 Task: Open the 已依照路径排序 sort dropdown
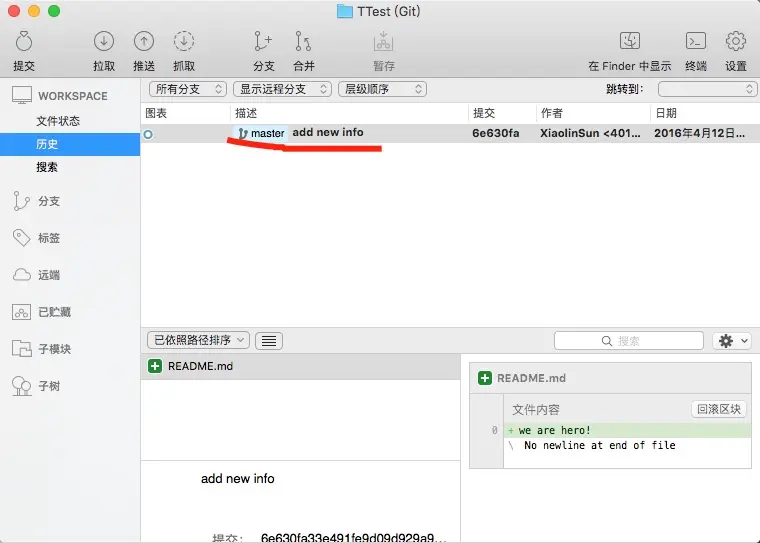click(198, 340)
